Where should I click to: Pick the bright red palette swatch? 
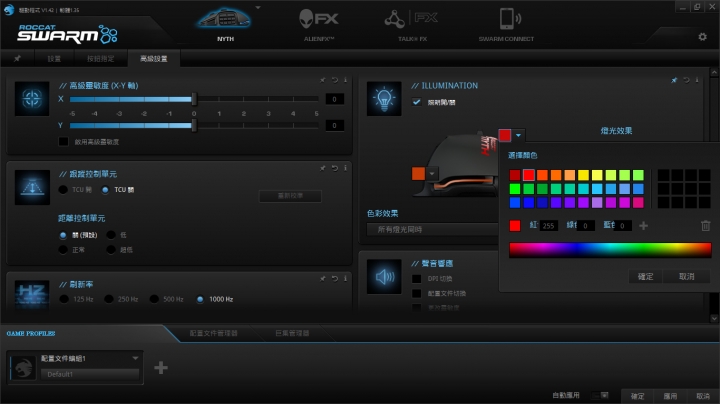coord(529,175)
